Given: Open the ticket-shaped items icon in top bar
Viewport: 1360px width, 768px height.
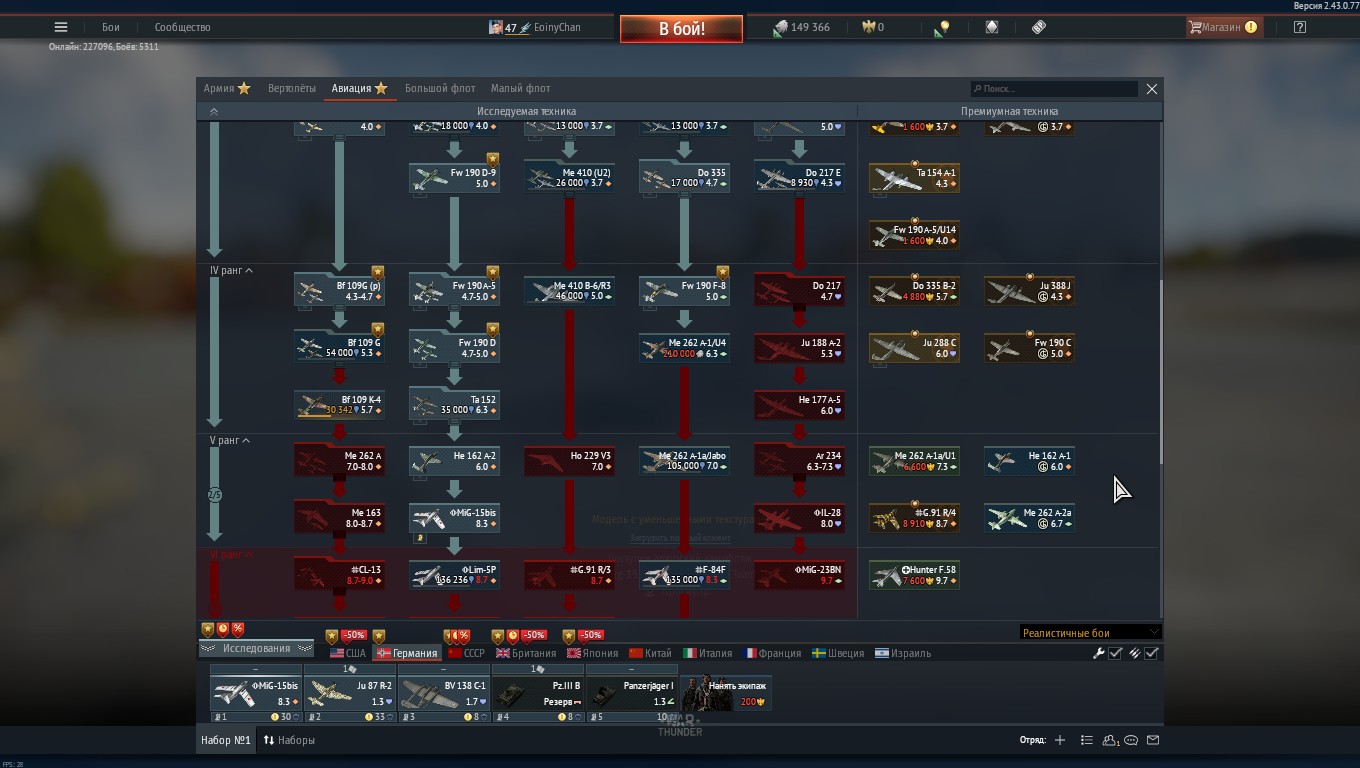Looking at the screenshot, I should 1039,27.
